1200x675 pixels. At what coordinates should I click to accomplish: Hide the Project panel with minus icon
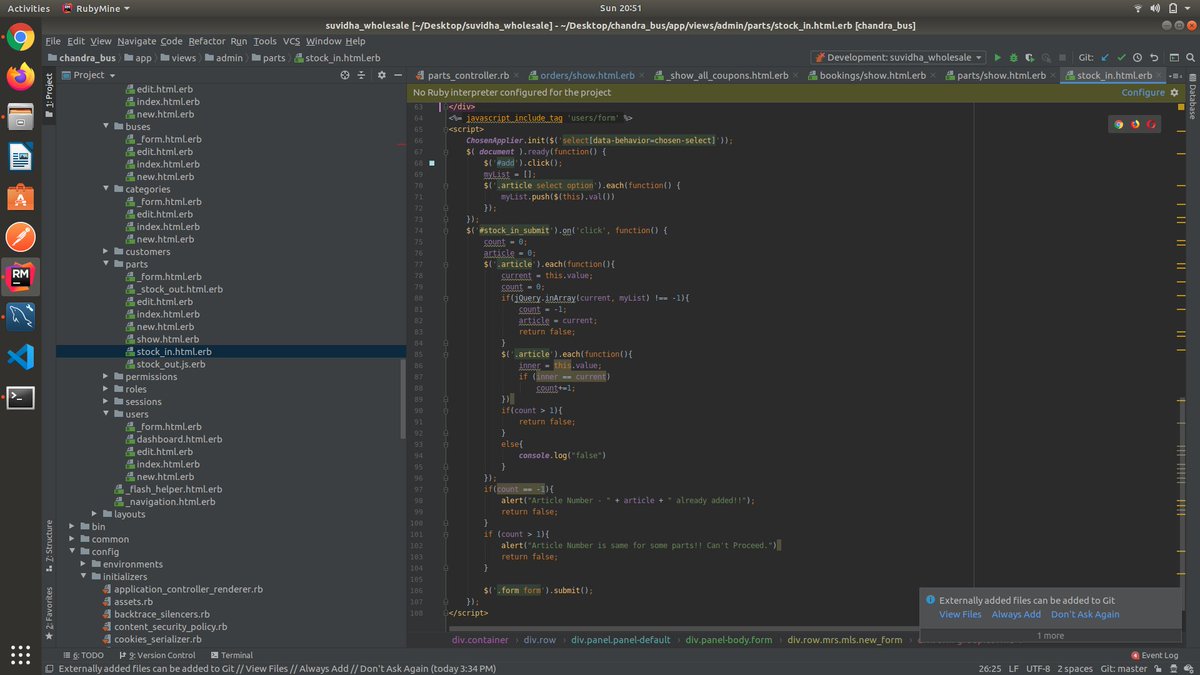pyautogui.click(x=396, y=75)
